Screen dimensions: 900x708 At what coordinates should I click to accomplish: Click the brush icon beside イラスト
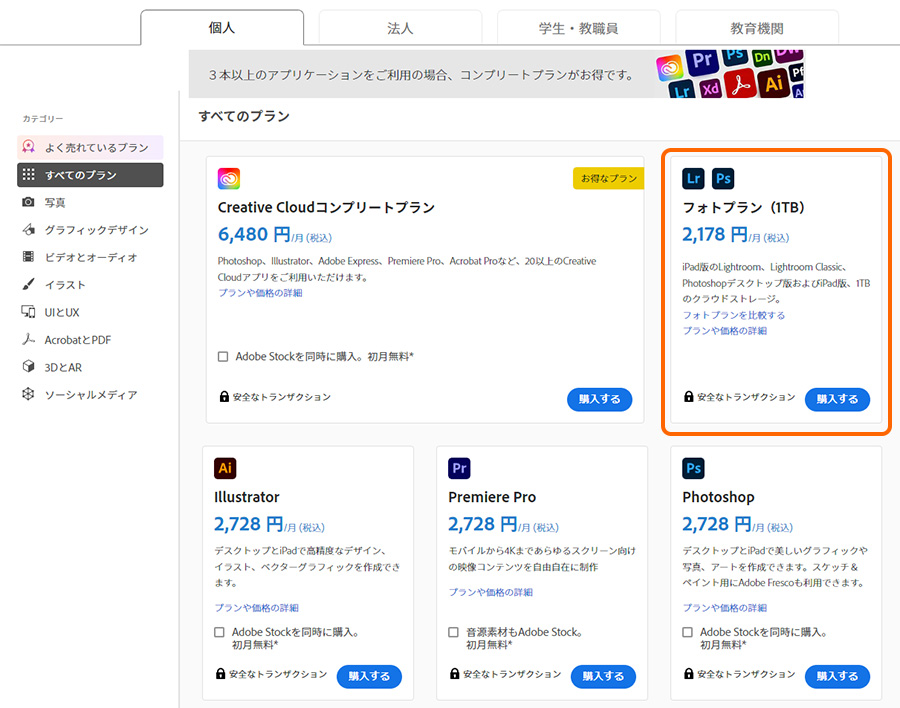tap(28, 284)
